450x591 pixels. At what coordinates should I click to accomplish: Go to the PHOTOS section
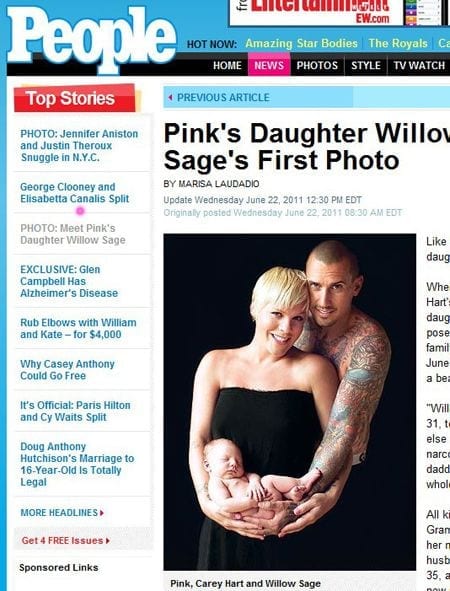(x=317, y=66)
